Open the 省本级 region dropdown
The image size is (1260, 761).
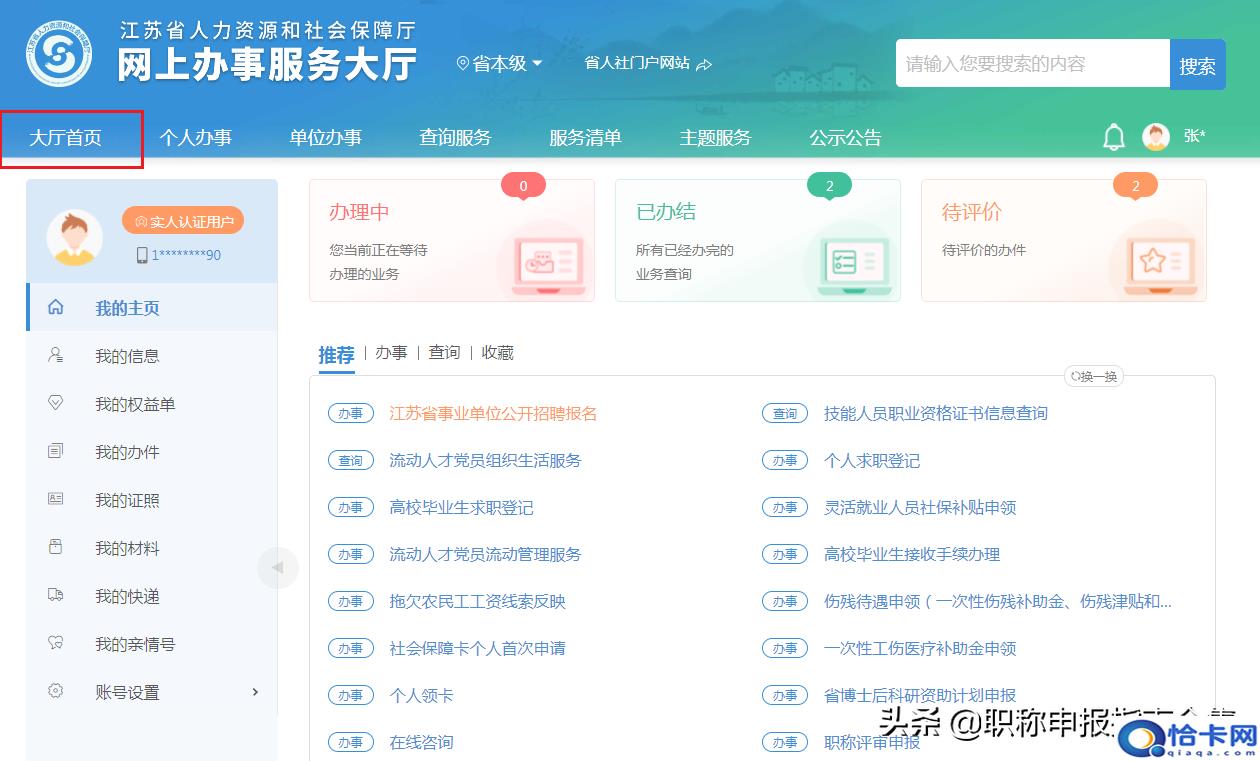[500, 63]
